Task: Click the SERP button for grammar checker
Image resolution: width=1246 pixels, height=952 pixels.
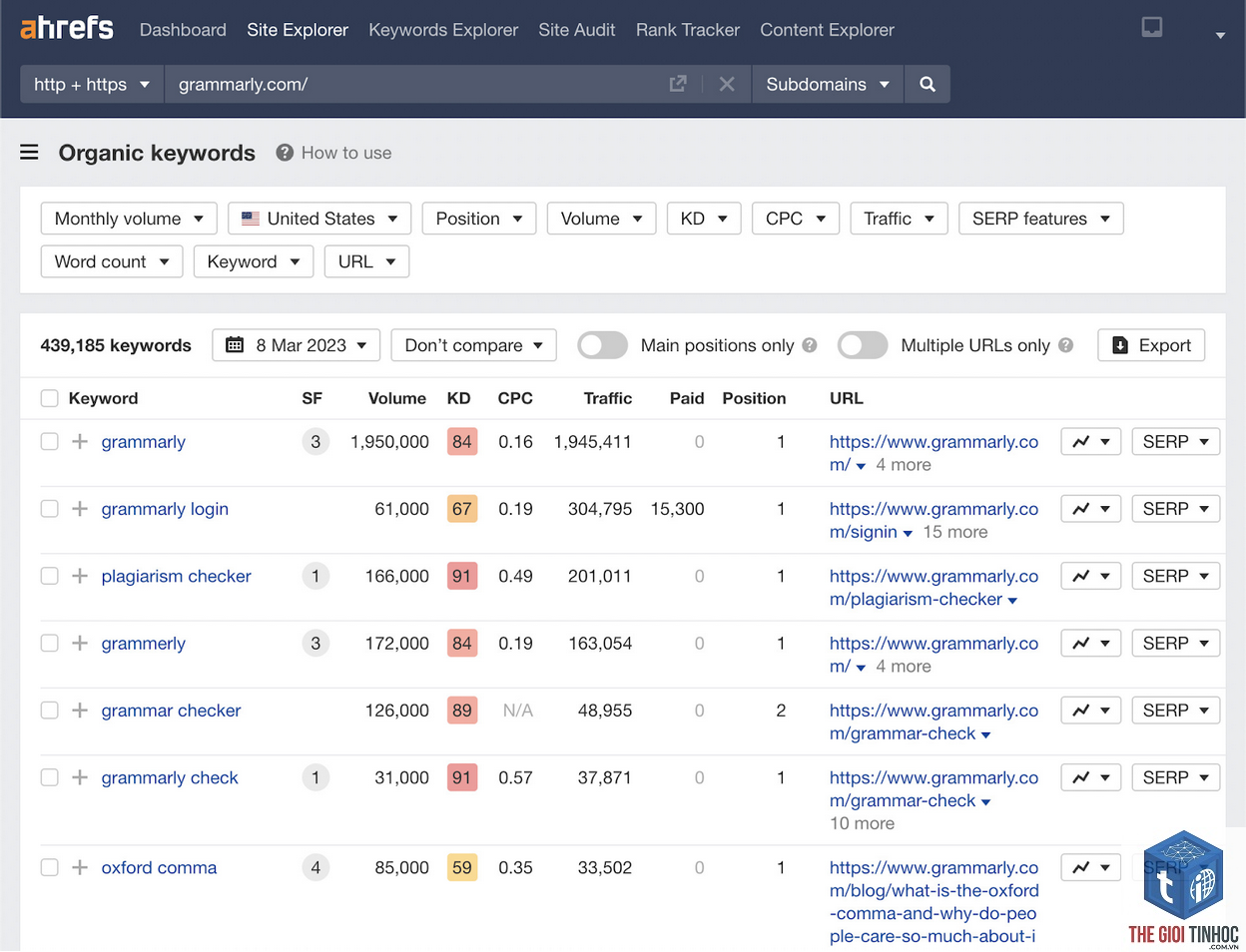Action: (x=1175, y=711)
